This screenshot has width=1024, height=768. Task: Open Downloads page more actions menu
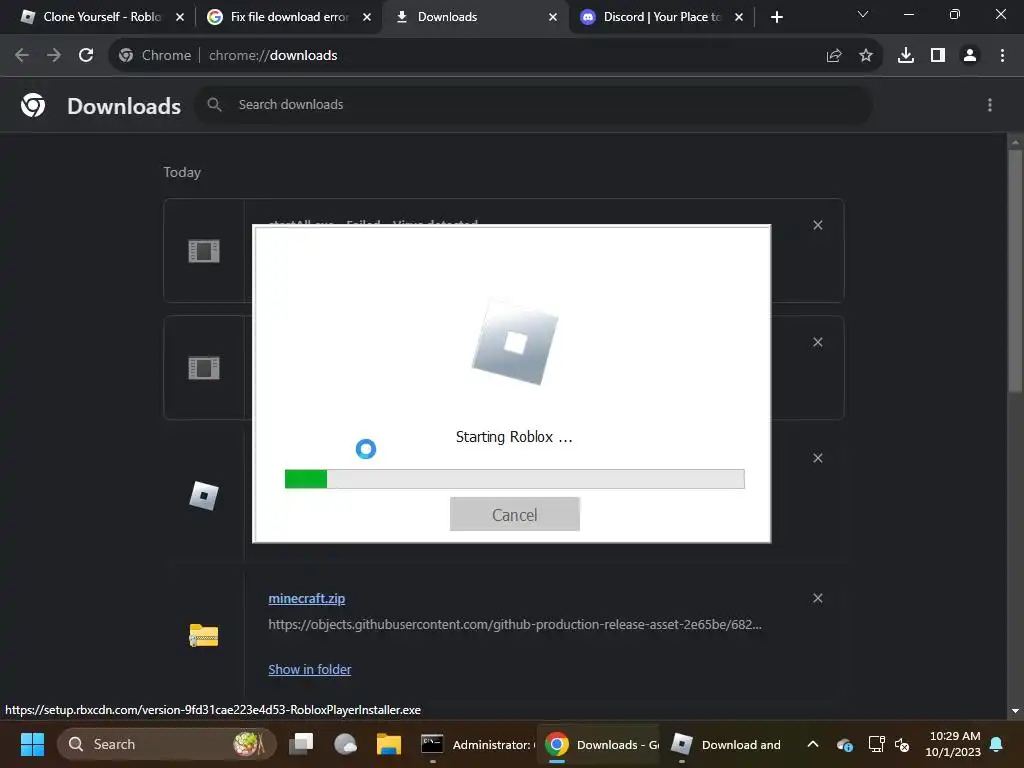click(x=990, y=105)
